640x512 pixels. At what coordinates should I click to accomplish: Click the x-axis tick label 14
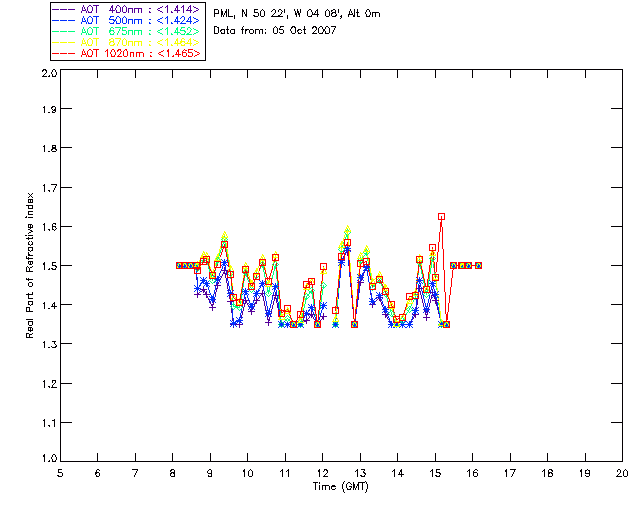point(398,473)
